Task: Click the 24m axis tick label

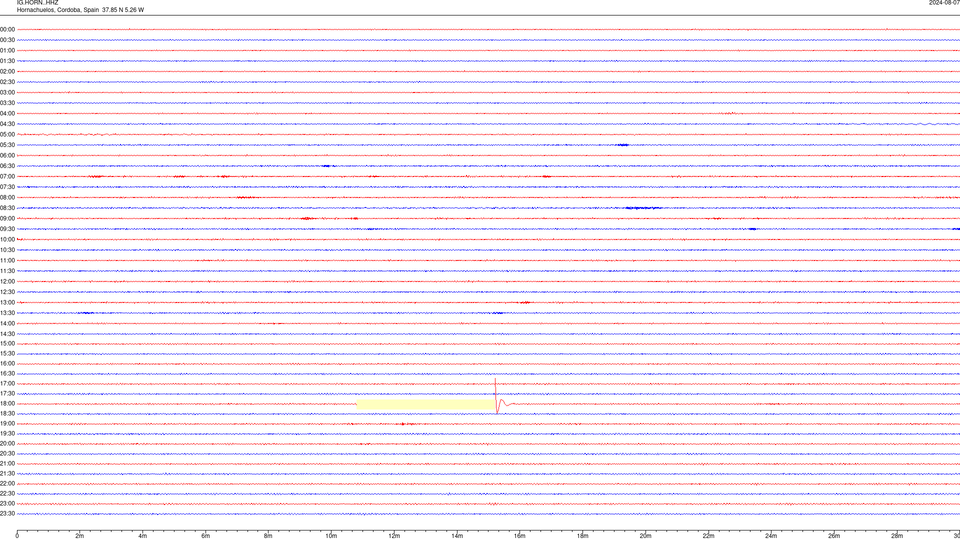Action: point(771,536)
